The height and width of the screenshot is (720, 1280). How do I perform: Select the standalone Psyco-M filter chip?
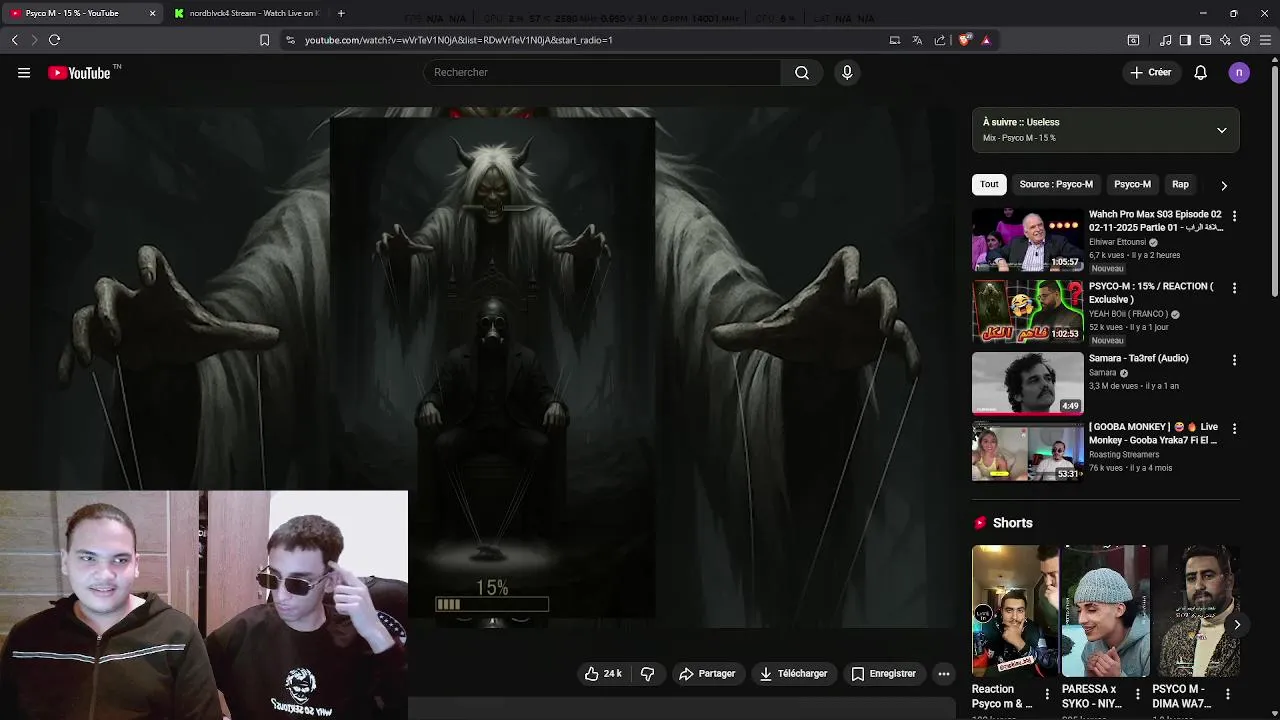point(1132,184)
